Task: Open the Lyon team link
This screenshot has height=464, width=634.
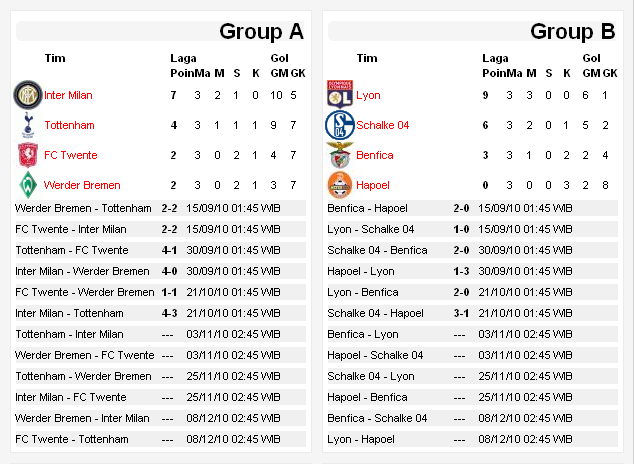Action: 368,95
